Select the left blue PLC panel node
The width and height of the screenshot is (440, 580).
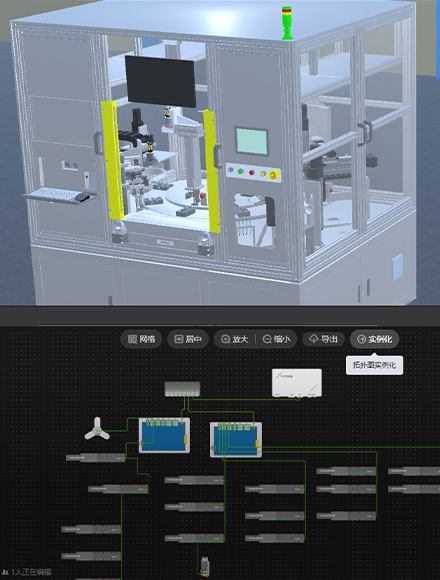[x=164, y=435]
